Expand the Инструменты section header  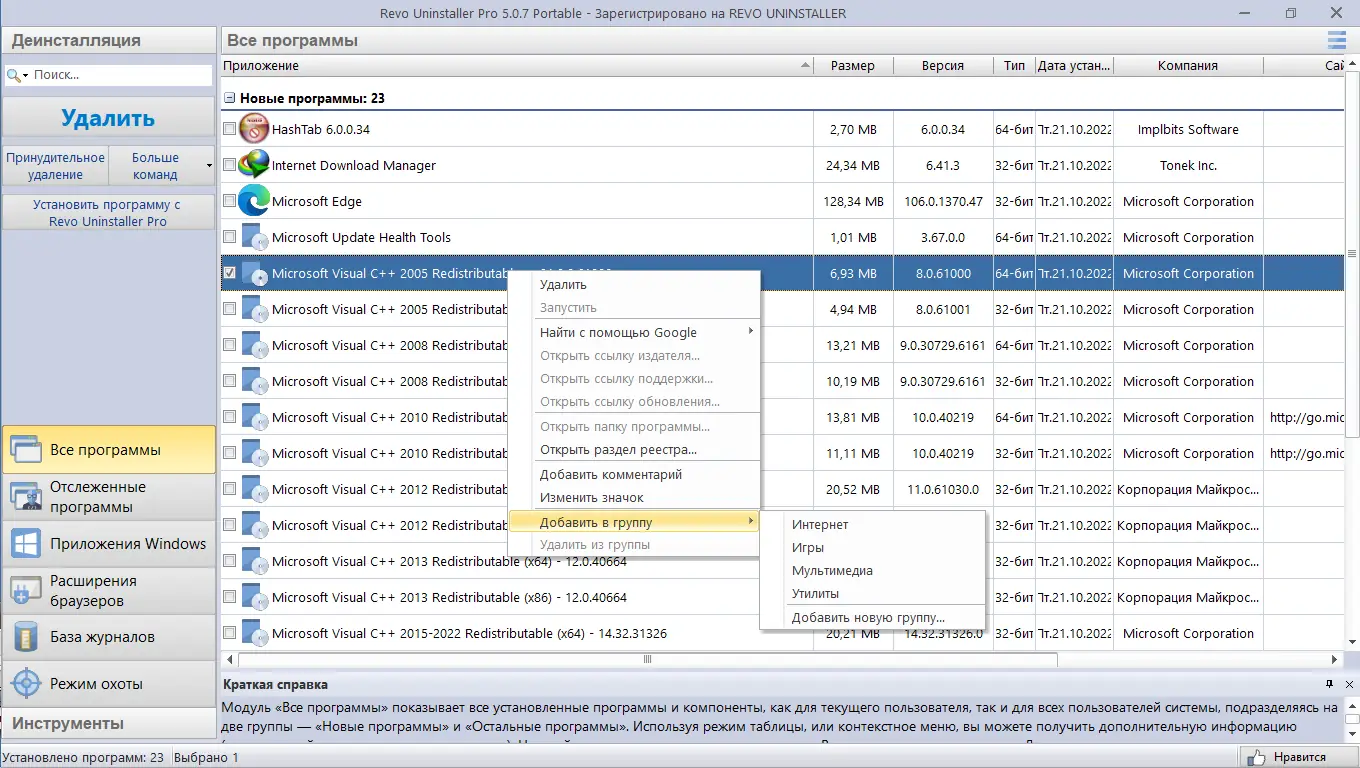(108, 723)
